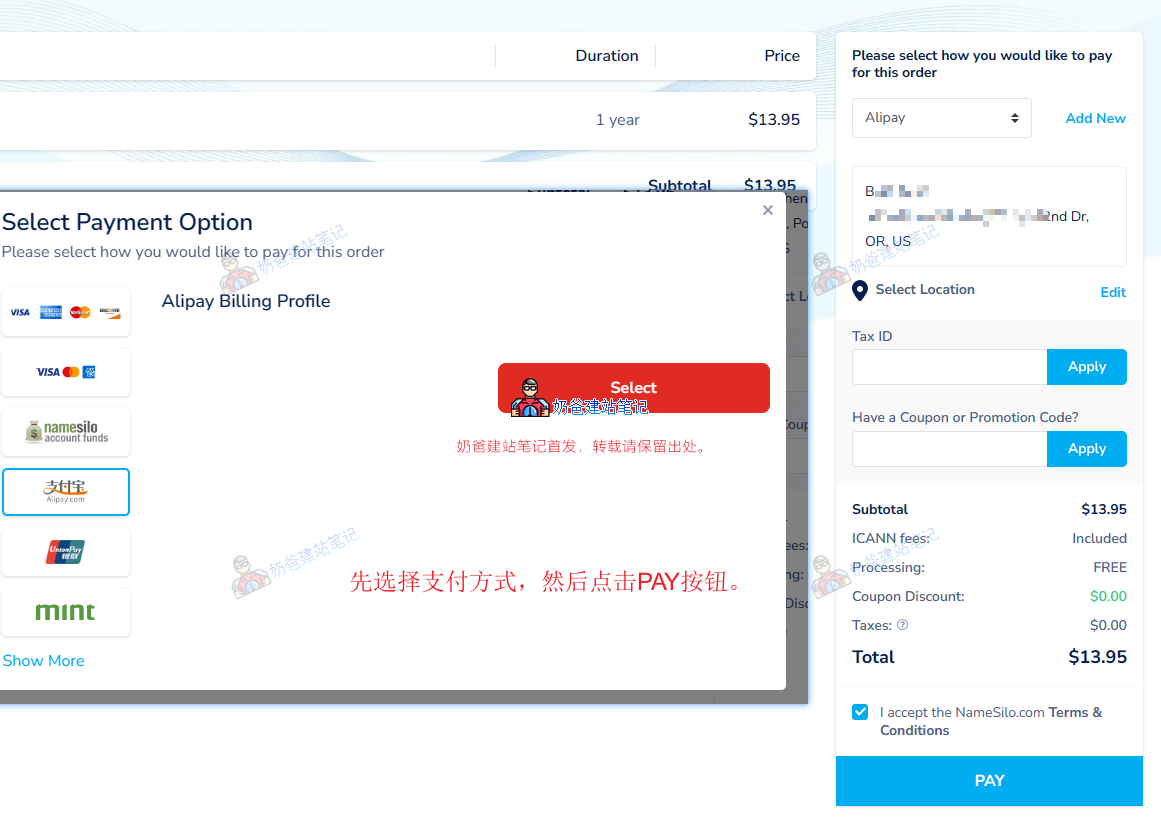
Task: Choose UnionPay payment option
Action: [66, 551]
